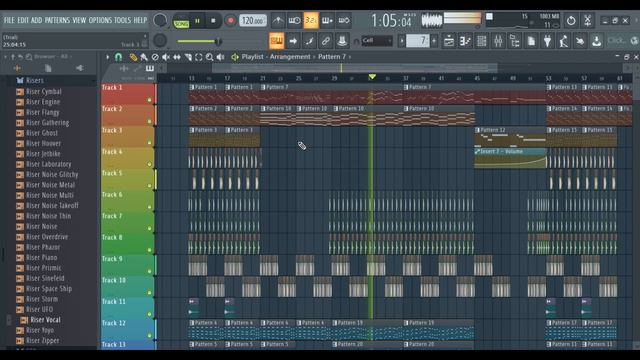The width and height of the screenshot is (640, 360).
Task: Mute Track 9 with its green light
Action: 149,271
